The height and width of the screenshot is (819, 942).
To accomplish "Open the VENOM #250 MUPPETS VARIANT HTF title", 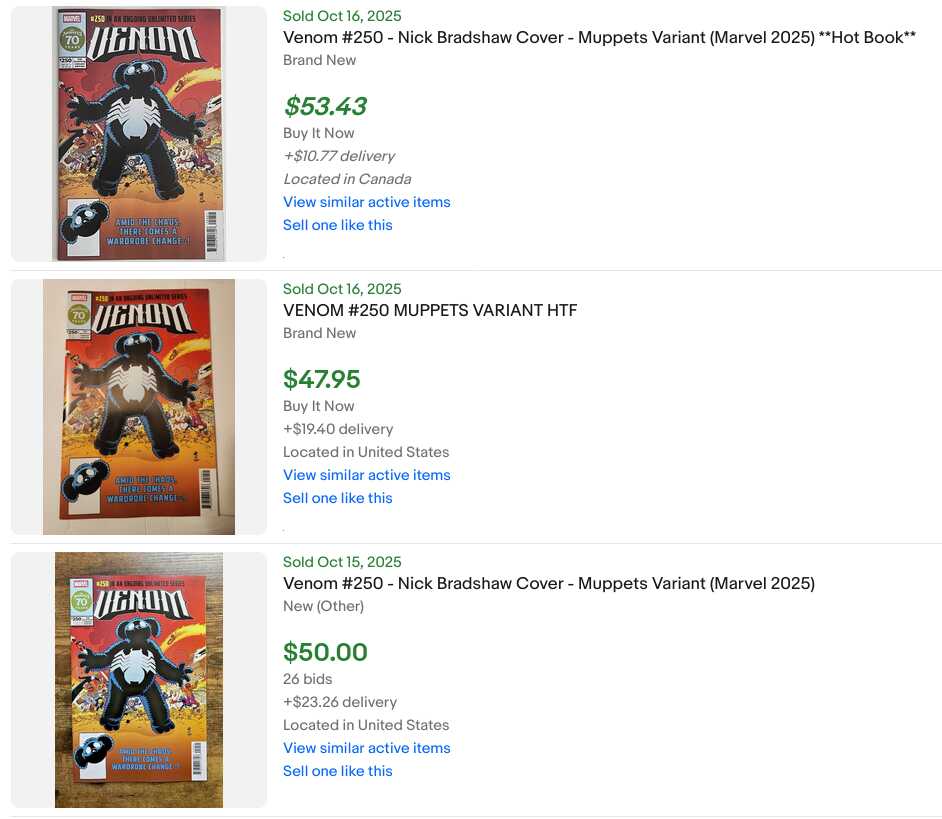I will coord(430,311).
